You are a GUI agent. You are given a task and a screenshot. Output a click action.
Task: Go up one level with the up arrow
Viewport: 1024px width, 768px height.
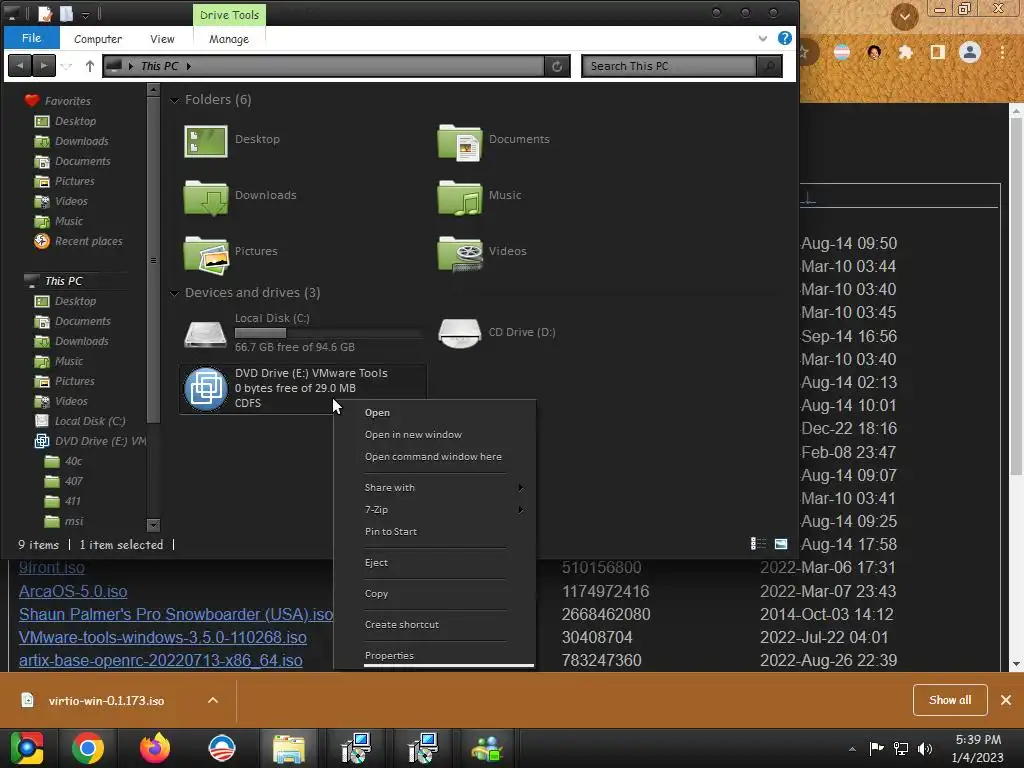pyautogui.click(x=90, y=66)
